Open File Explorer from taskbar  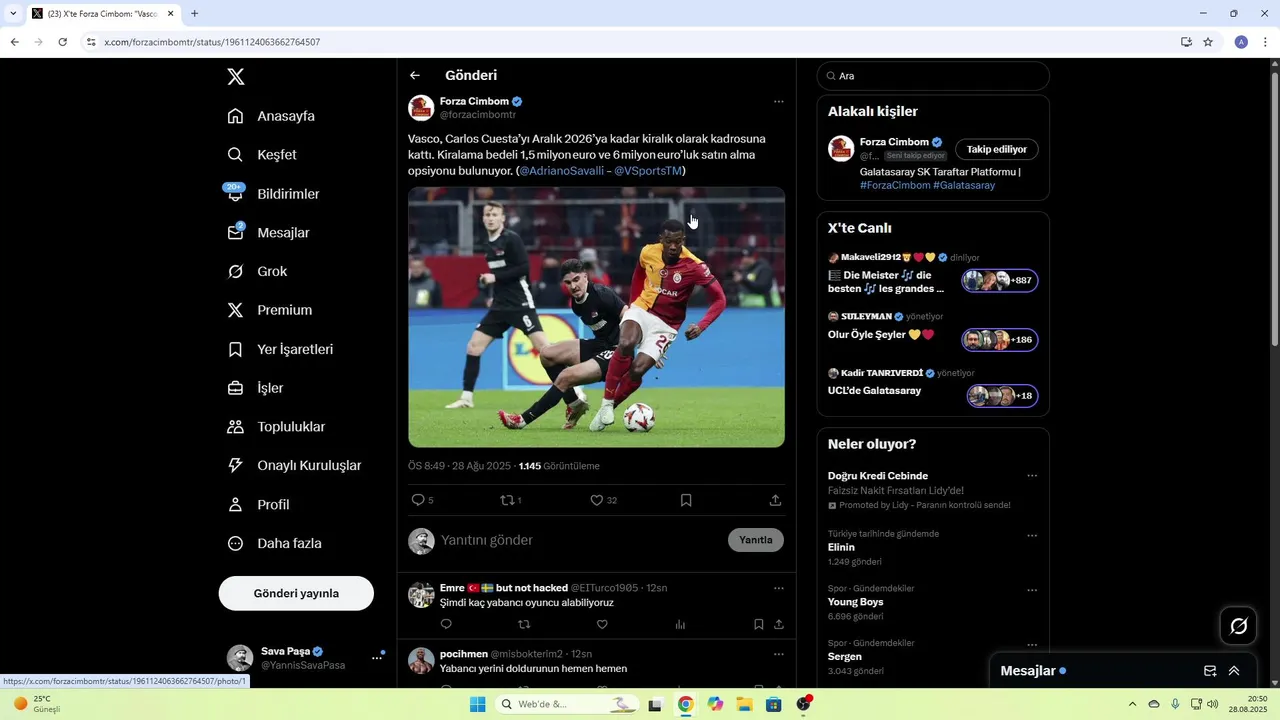[744, 704]
